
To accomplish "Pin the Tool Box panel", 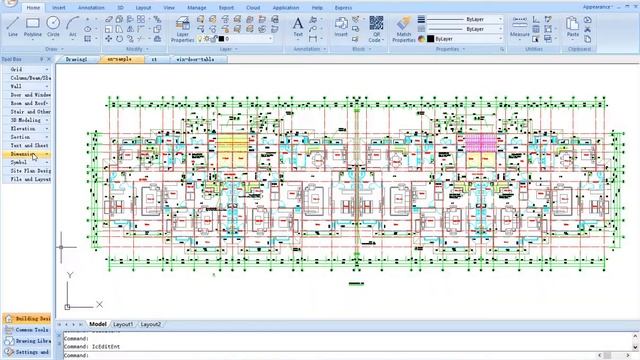I will click(41, 59).
